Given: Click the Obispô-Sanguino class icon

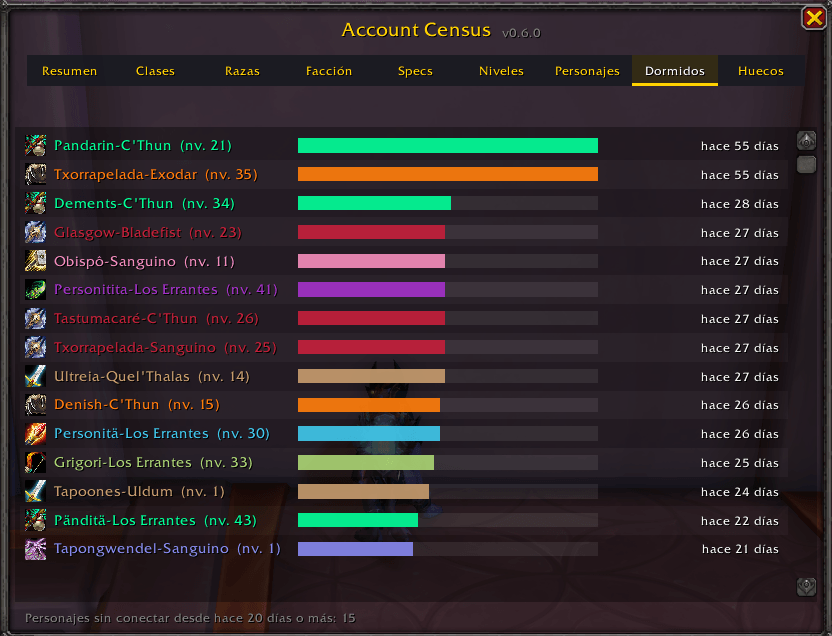Looking at the screenshot, I should coord(36,261).
